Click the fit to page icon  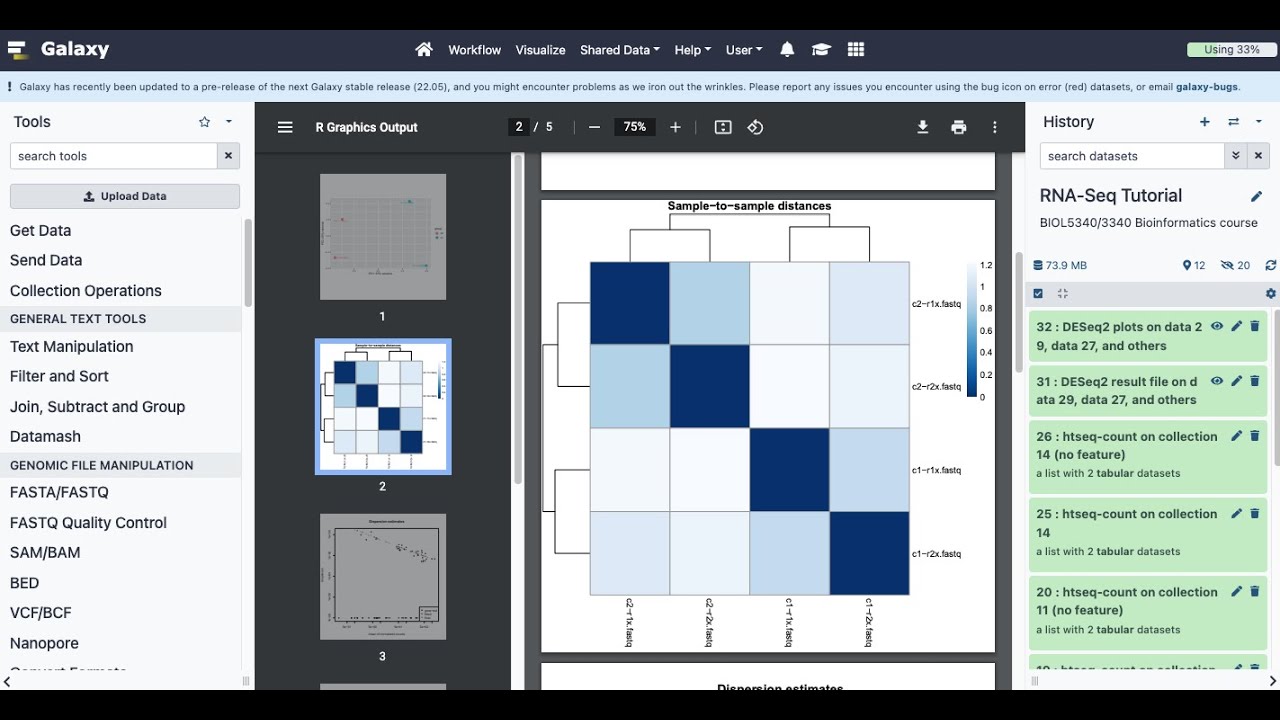(x=723, y=127)
